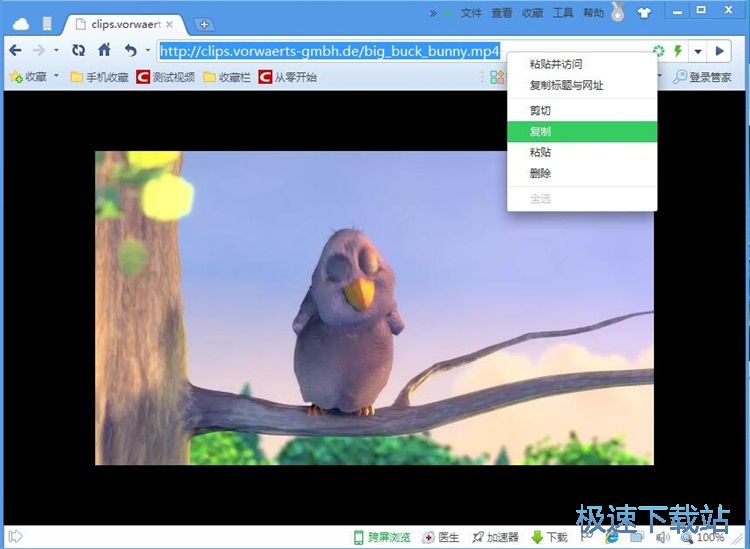Go to the home page
This screenshot has height=549, width=750.
104,50
